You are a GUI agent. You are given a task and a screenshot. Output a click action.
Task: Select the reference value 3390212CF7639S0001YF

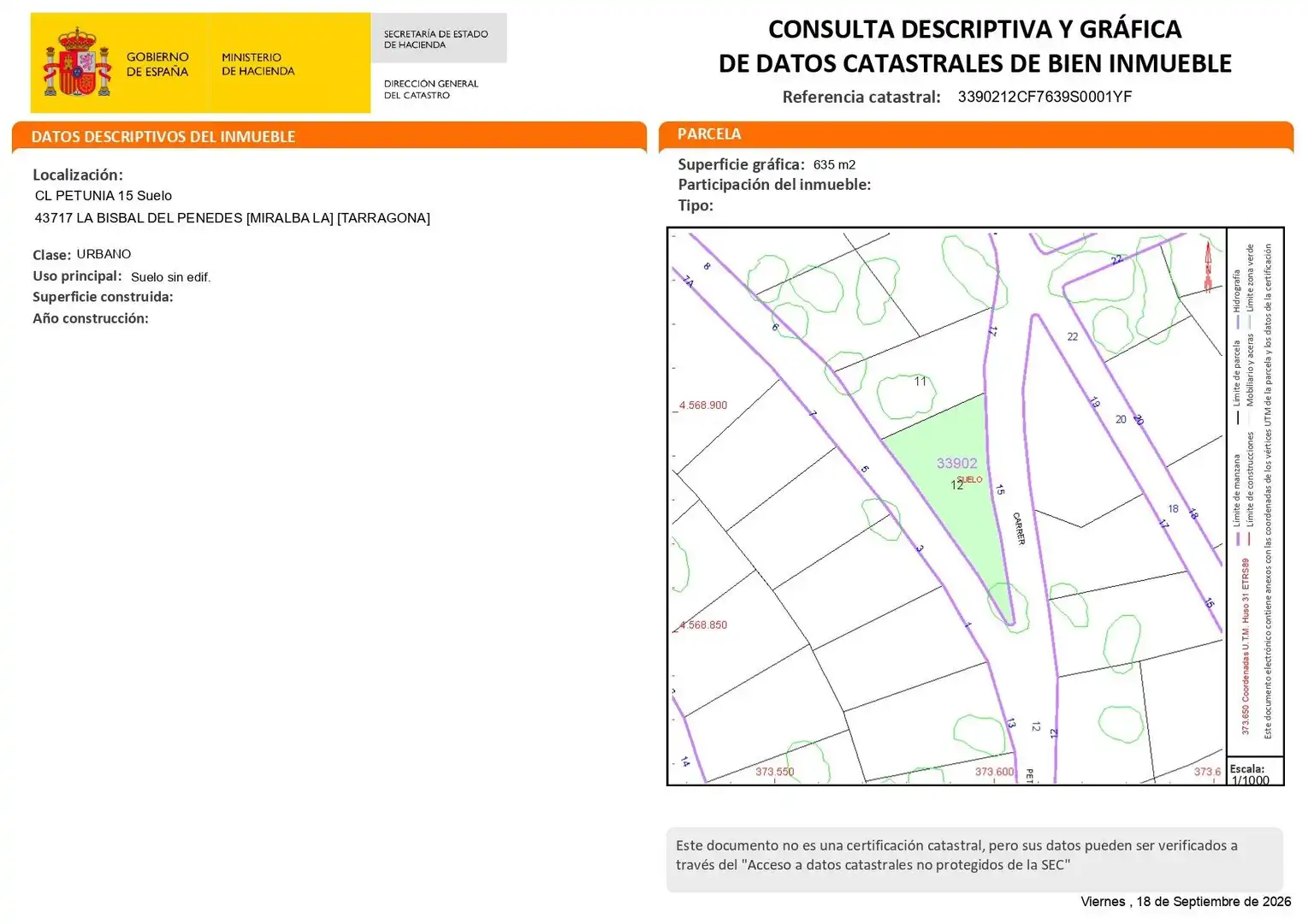1045,97
